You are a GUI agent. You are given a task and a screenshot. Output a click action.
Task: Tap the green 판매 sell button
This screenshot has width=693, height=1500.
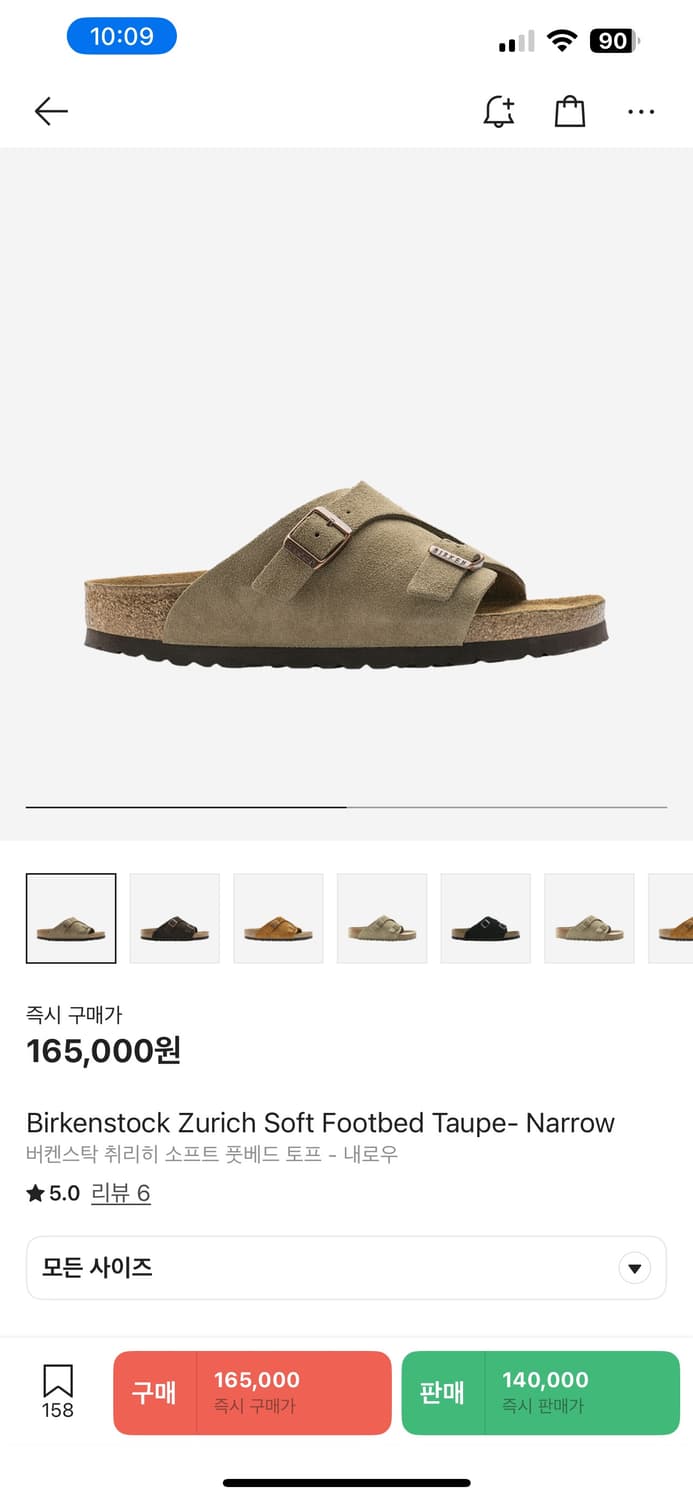[541, 1393]
